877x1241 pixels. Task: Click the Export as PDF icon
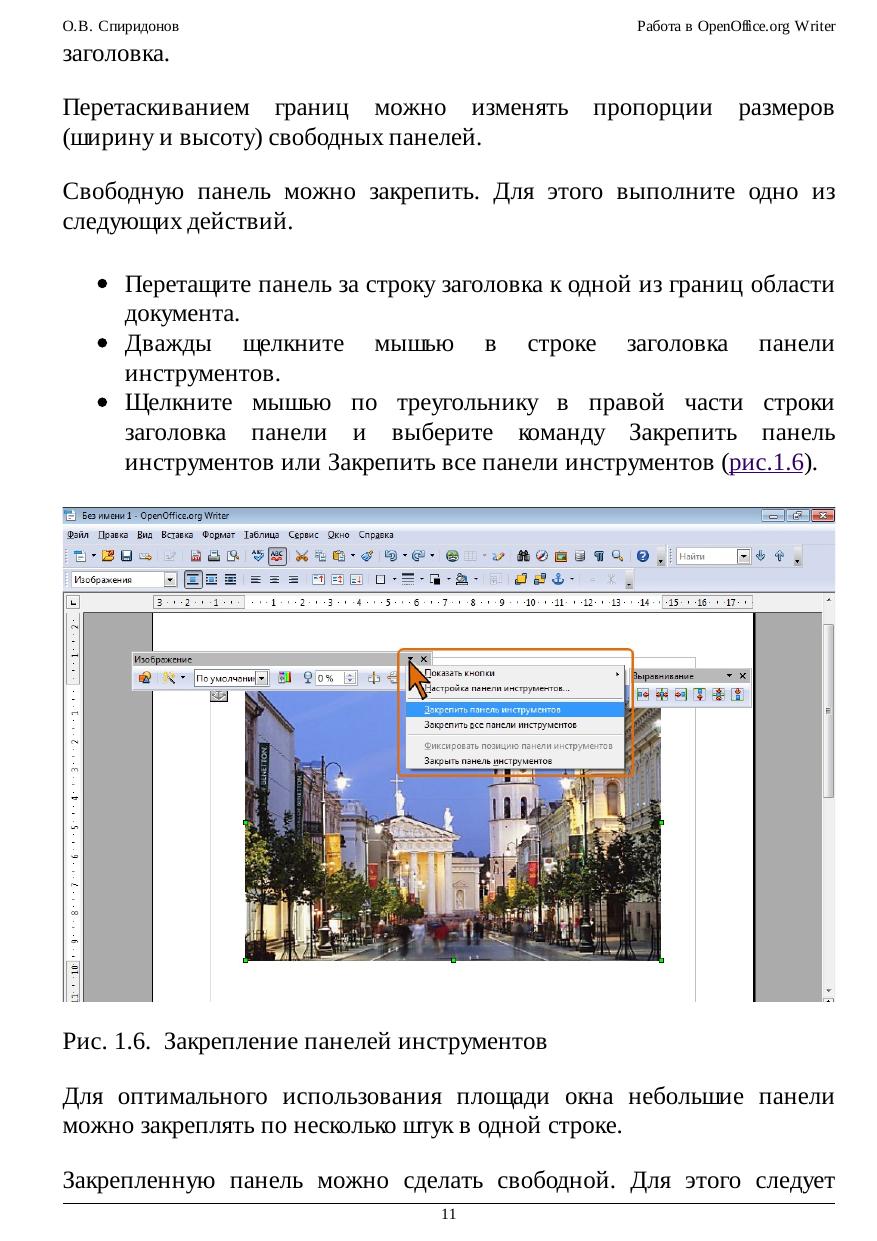point(197,555)
